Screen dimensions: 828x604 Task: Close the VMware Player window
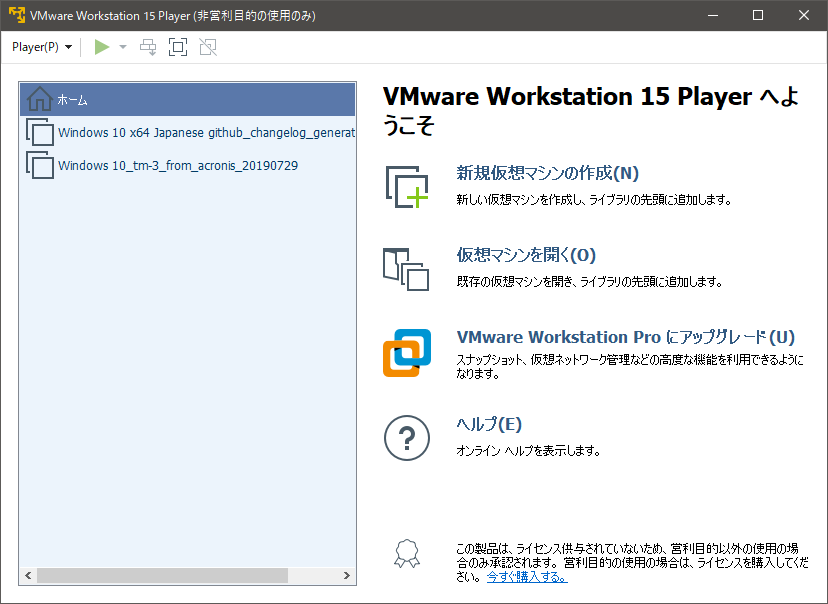[804, 15]
